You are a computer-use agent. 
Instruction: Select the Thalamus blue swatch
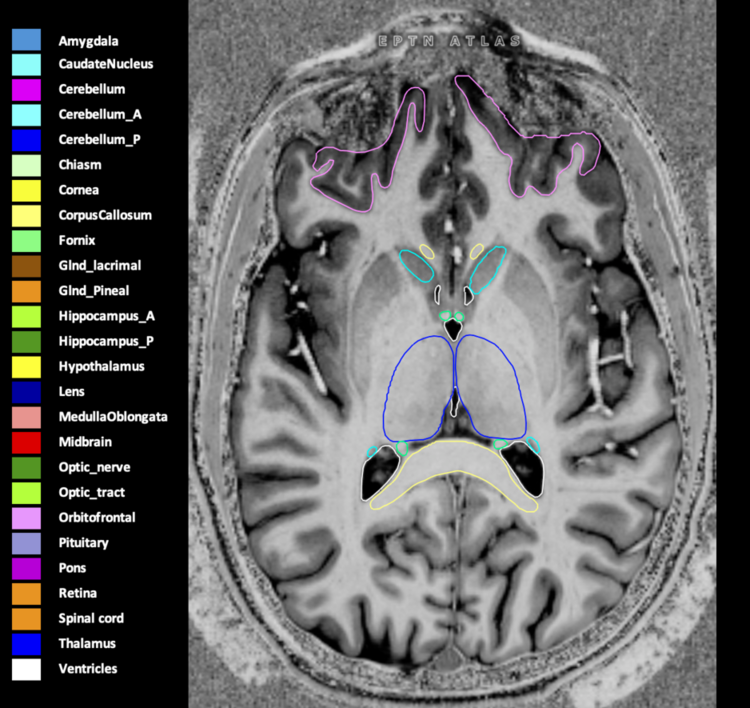26,644
